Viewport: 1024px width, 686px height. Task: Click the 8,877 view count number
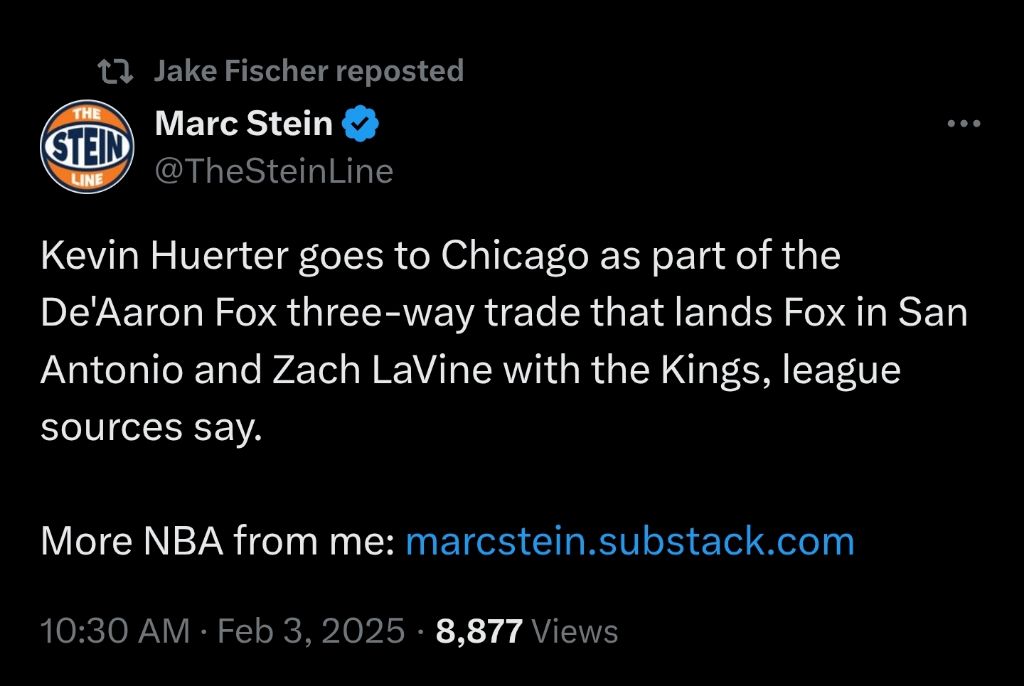coord(480,631)
